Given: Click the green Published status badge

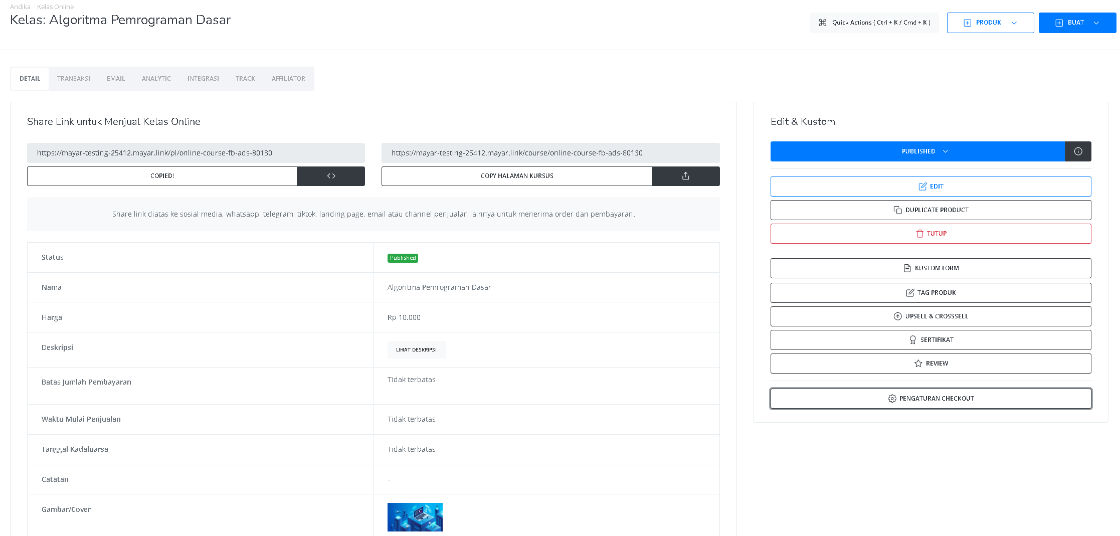Looking at the screenshot, I should click(402, 258).
